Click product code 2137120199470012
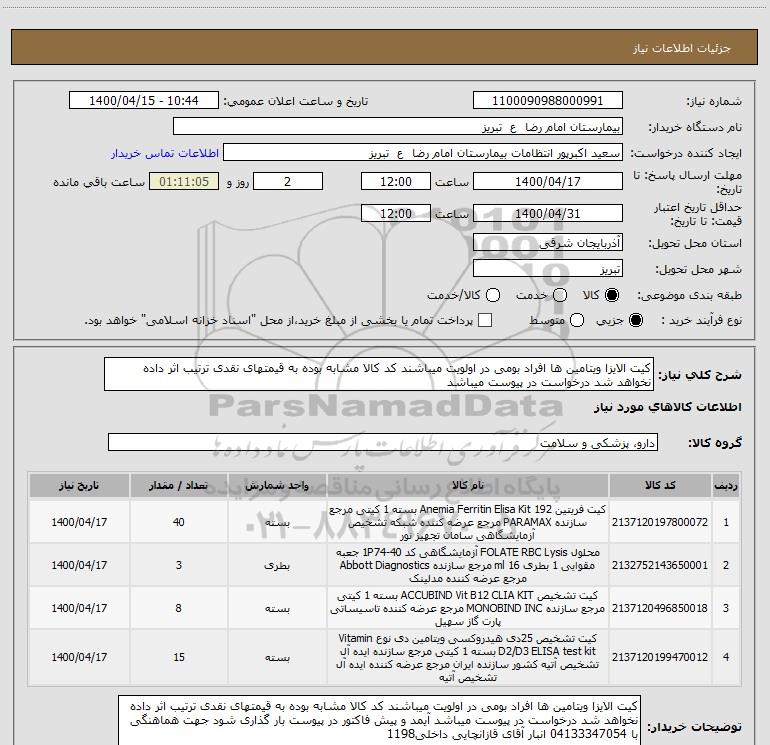The image size is (770, 745). coord(660,657)
